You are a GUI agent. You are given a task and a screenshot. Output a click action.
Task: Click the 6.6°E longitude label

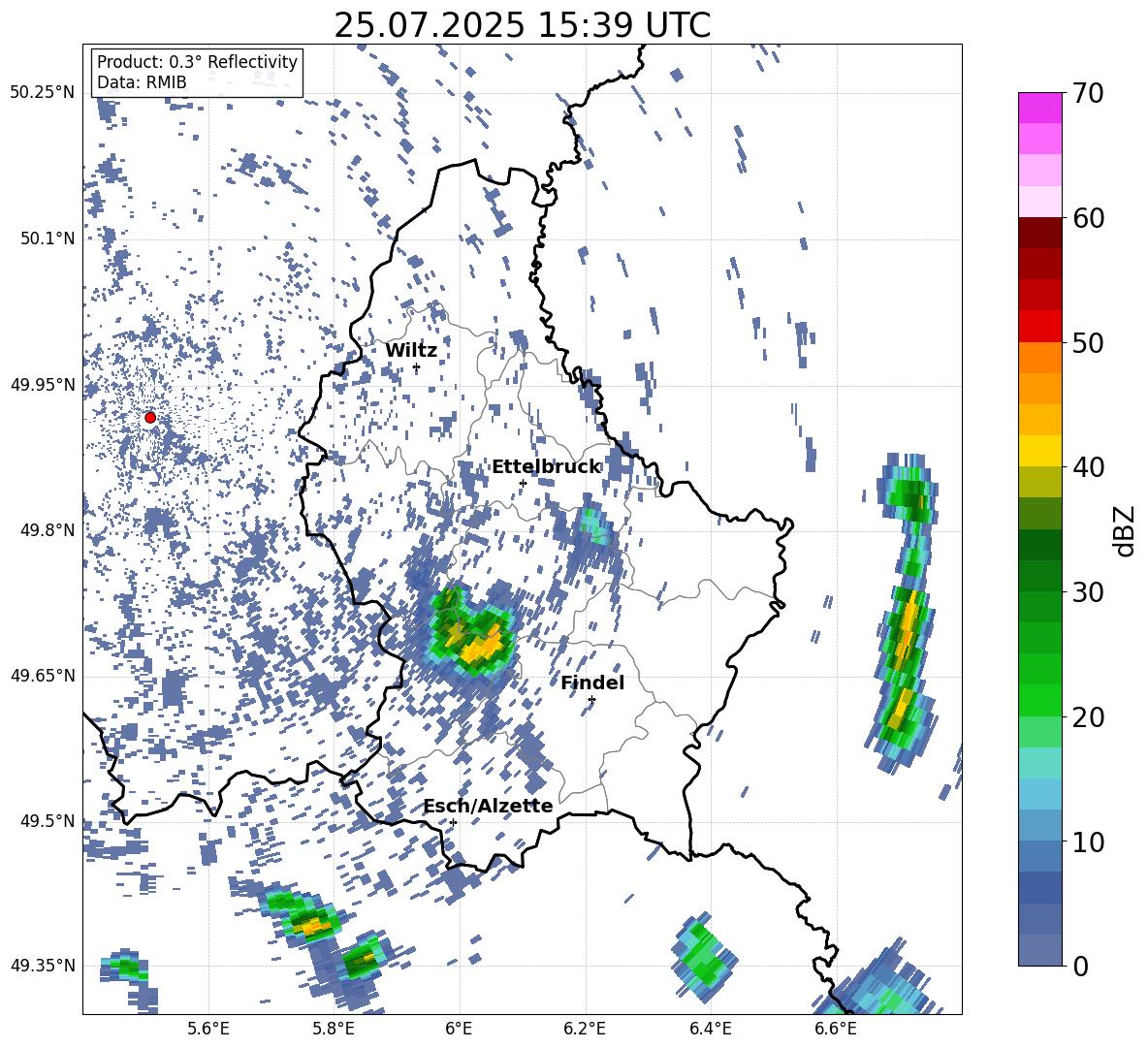tap(836, 1029)
